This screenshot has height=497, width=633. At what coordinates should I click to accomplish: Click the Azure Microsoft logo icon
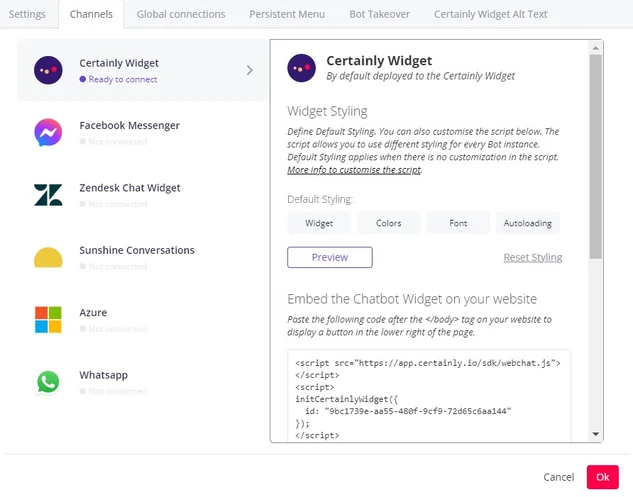coord(48,320)
